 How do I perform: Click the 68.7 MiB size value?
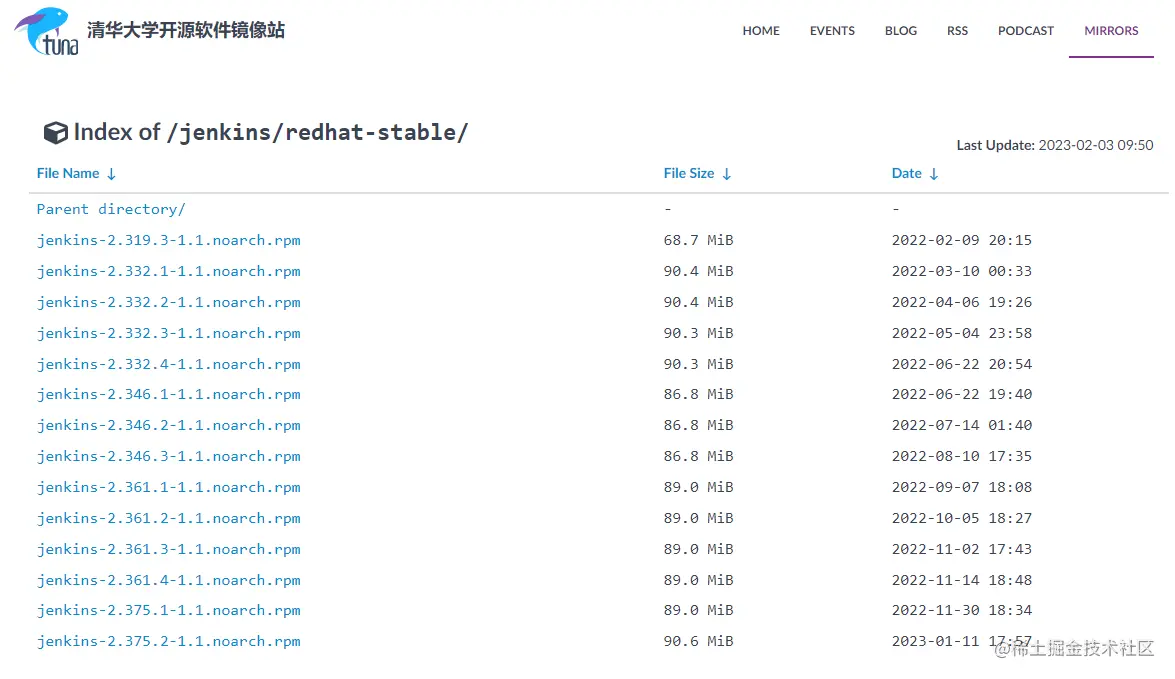698,240
